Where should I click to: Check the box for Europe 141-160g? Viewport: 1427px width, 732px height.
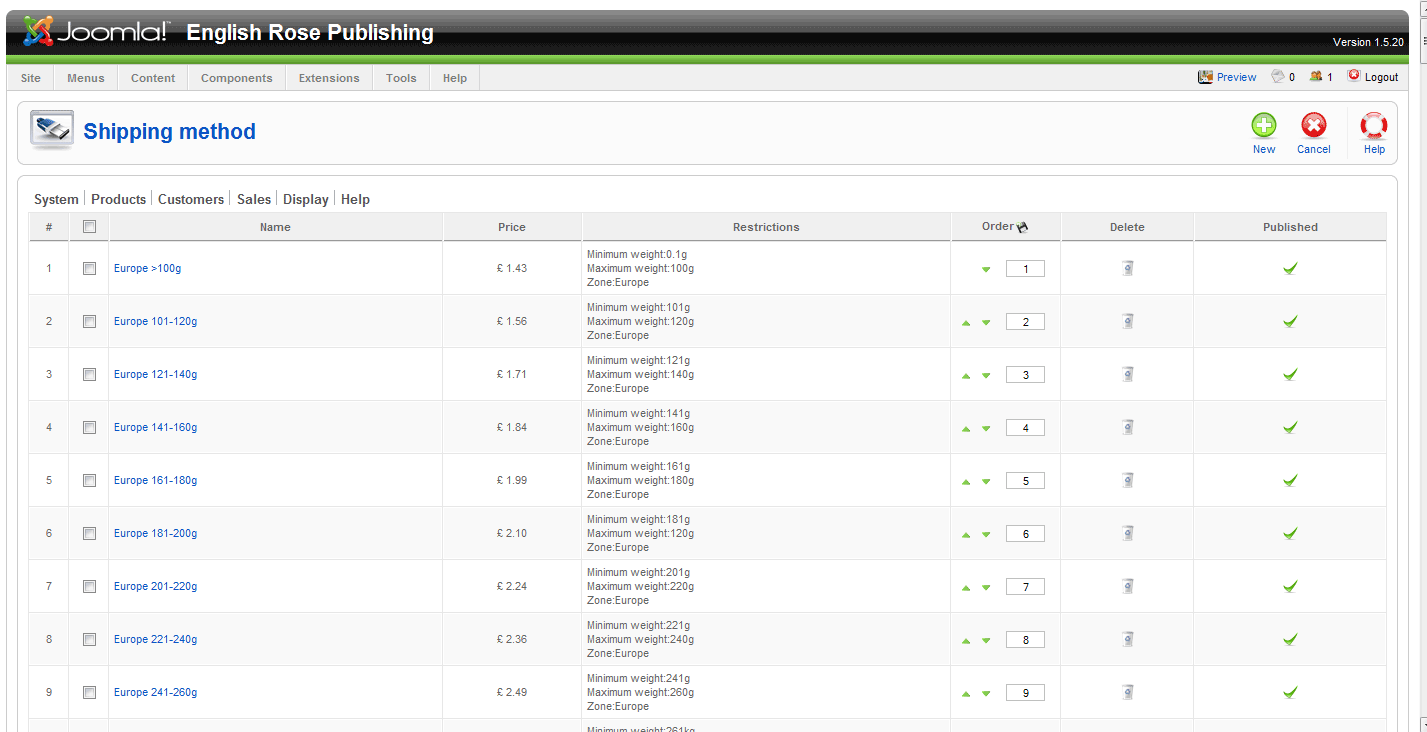(89, 427)
